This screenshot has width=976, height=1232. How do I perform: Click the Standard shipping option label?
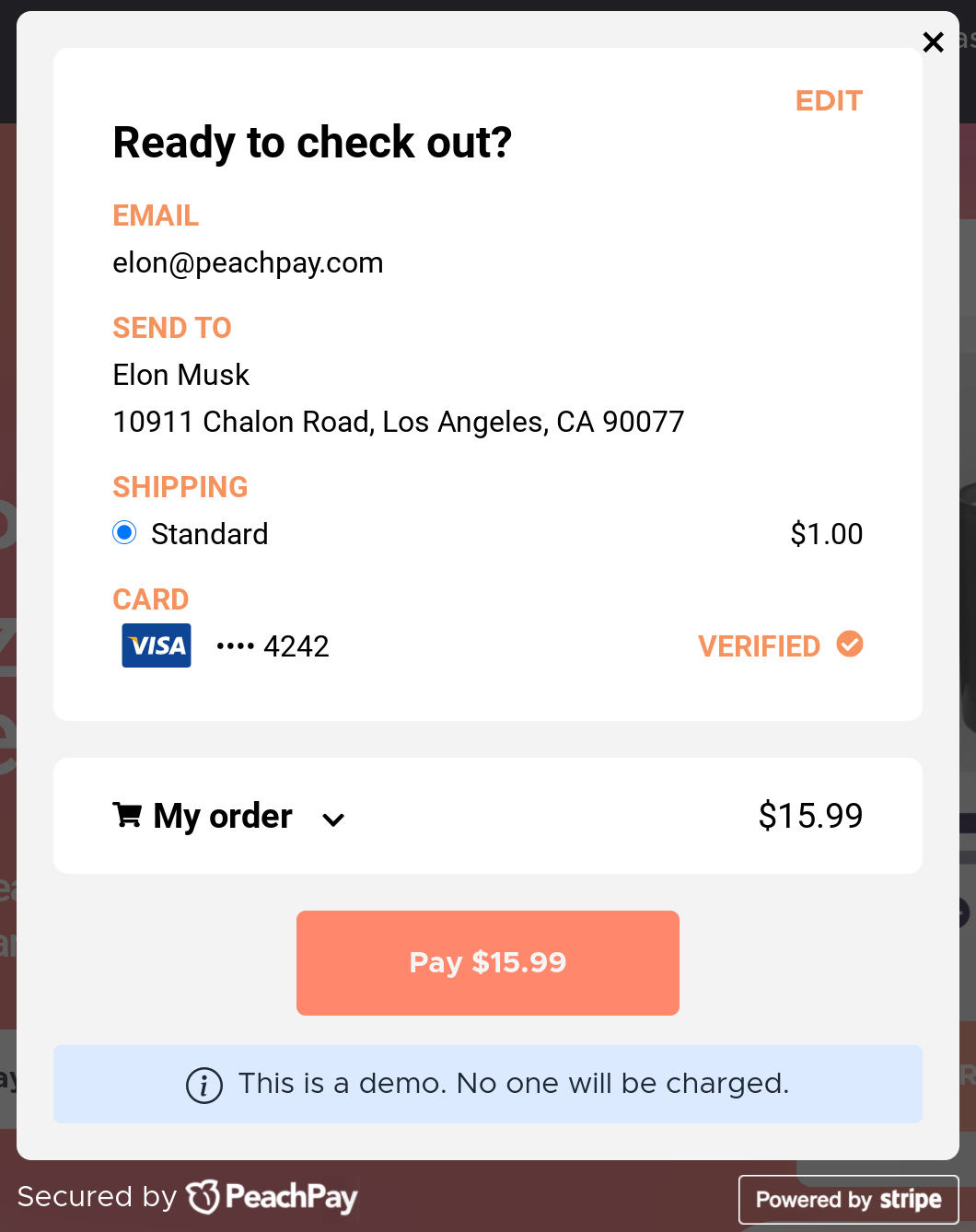click(x=210, y=534)
